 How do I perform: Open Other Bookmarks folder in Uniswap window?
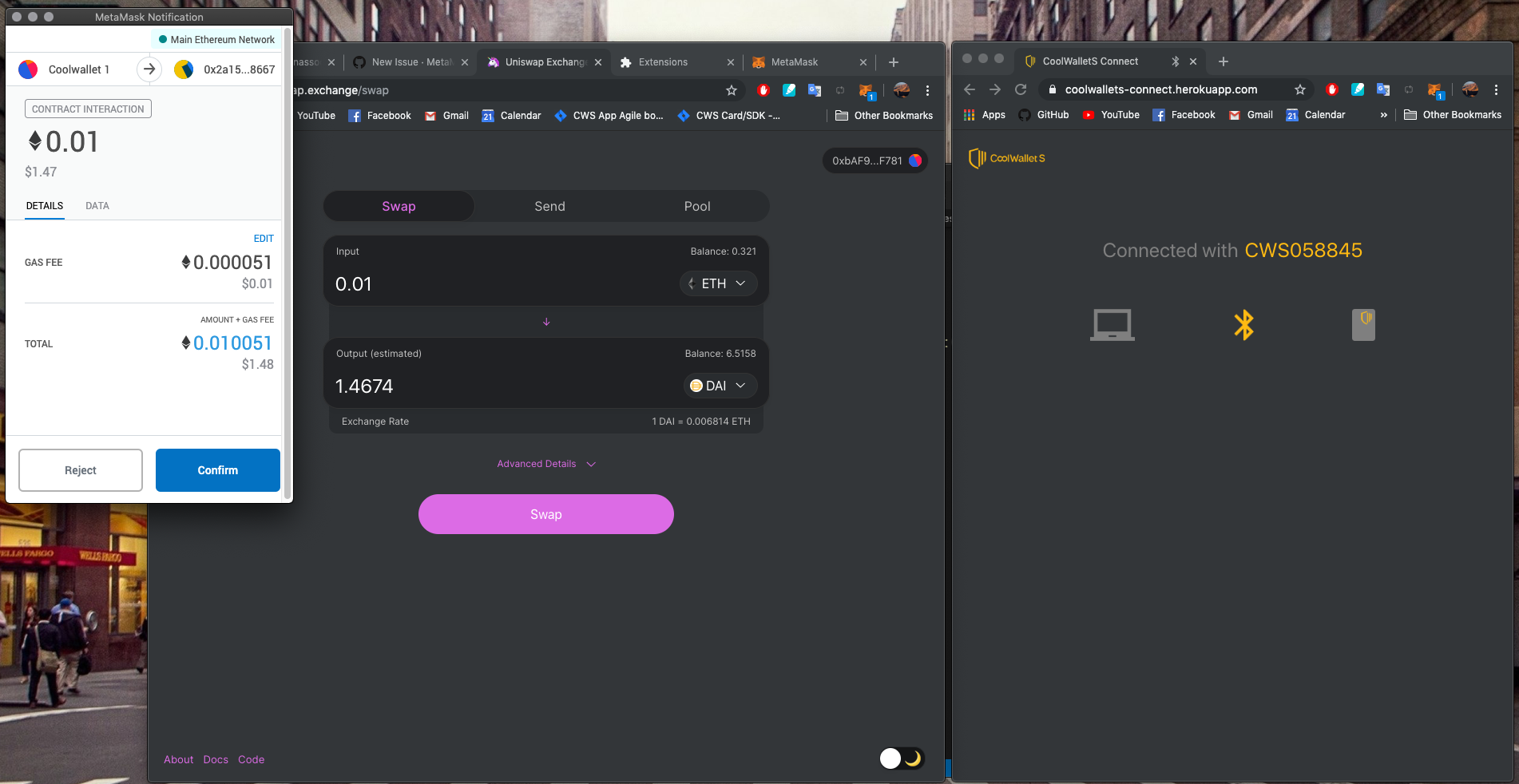pos(884,116)
